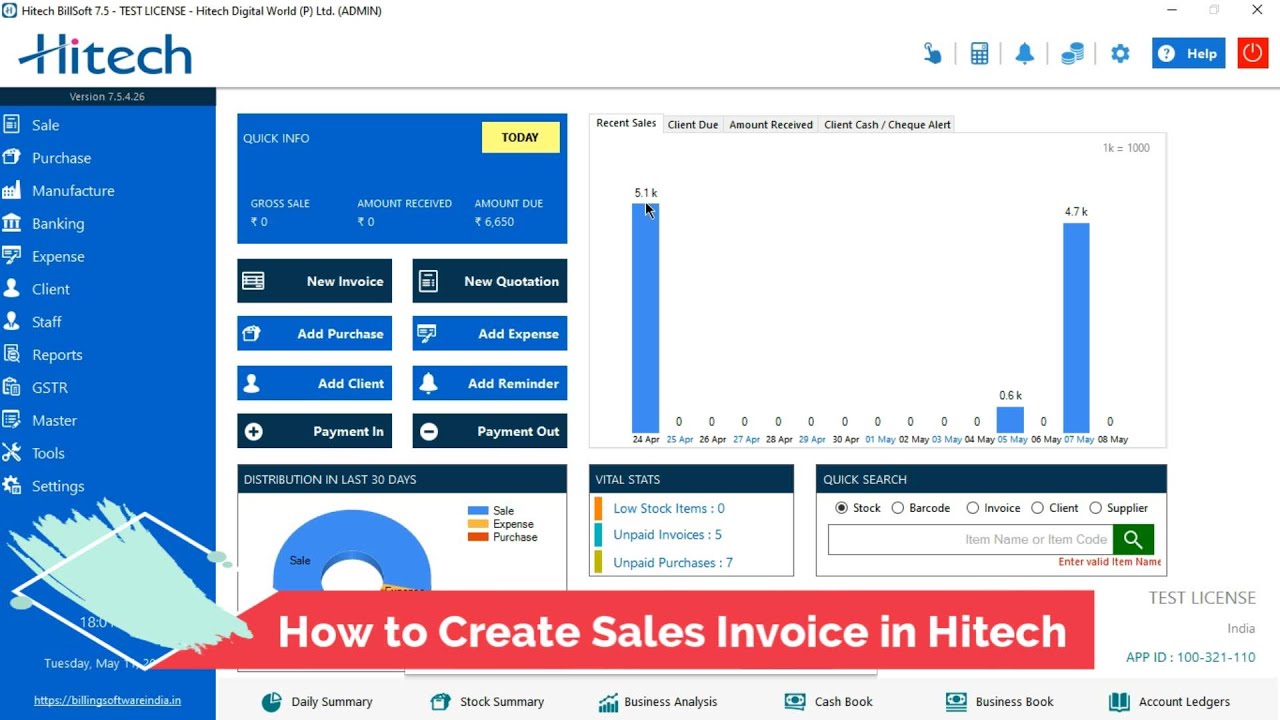Open Daily Summary in the bottom bar
The image size is (1280, 720).
317,702
